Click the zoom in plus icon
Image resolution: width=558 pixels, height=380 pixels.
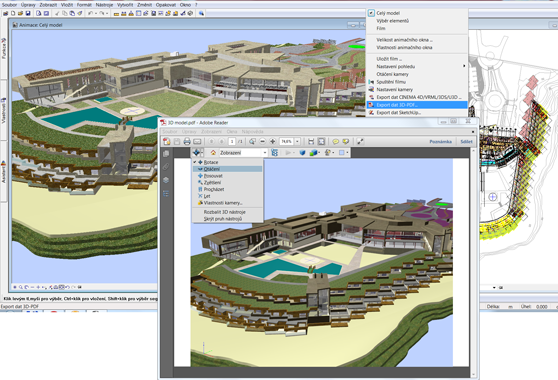point(273,142)
